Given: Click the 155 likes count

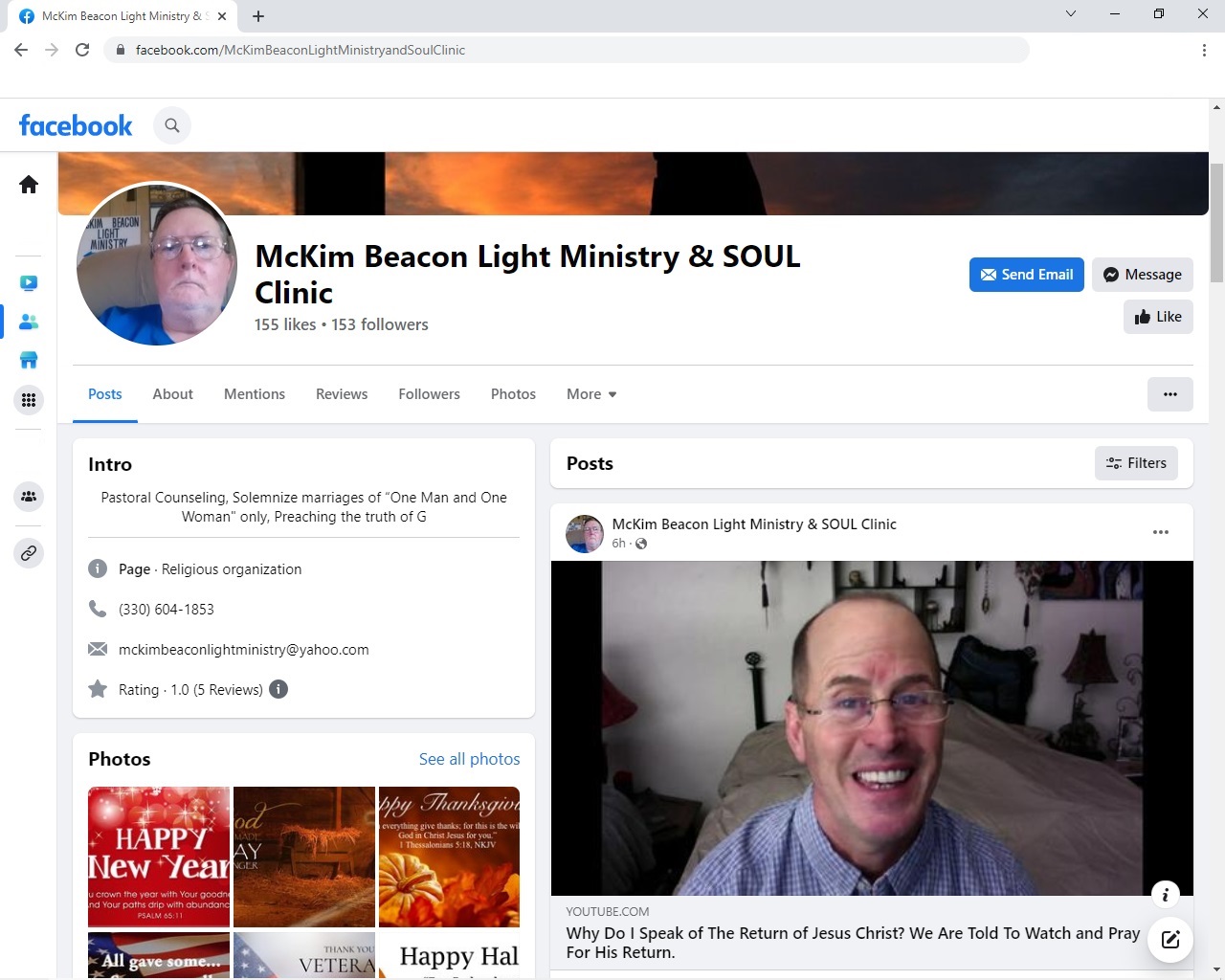Looking at the screenshot, I should coord(285,324).
